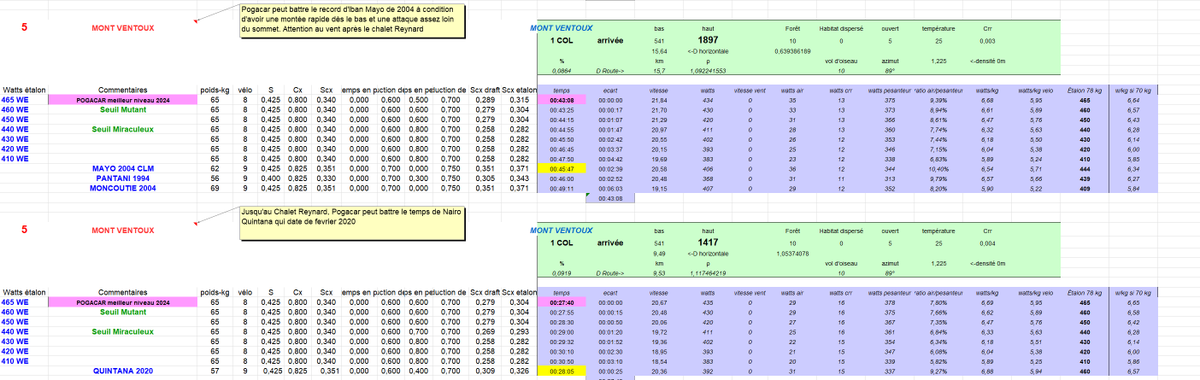Select the speed cell 18,54
Viewport: 1200px width, 380px height.
coord(659,361)
